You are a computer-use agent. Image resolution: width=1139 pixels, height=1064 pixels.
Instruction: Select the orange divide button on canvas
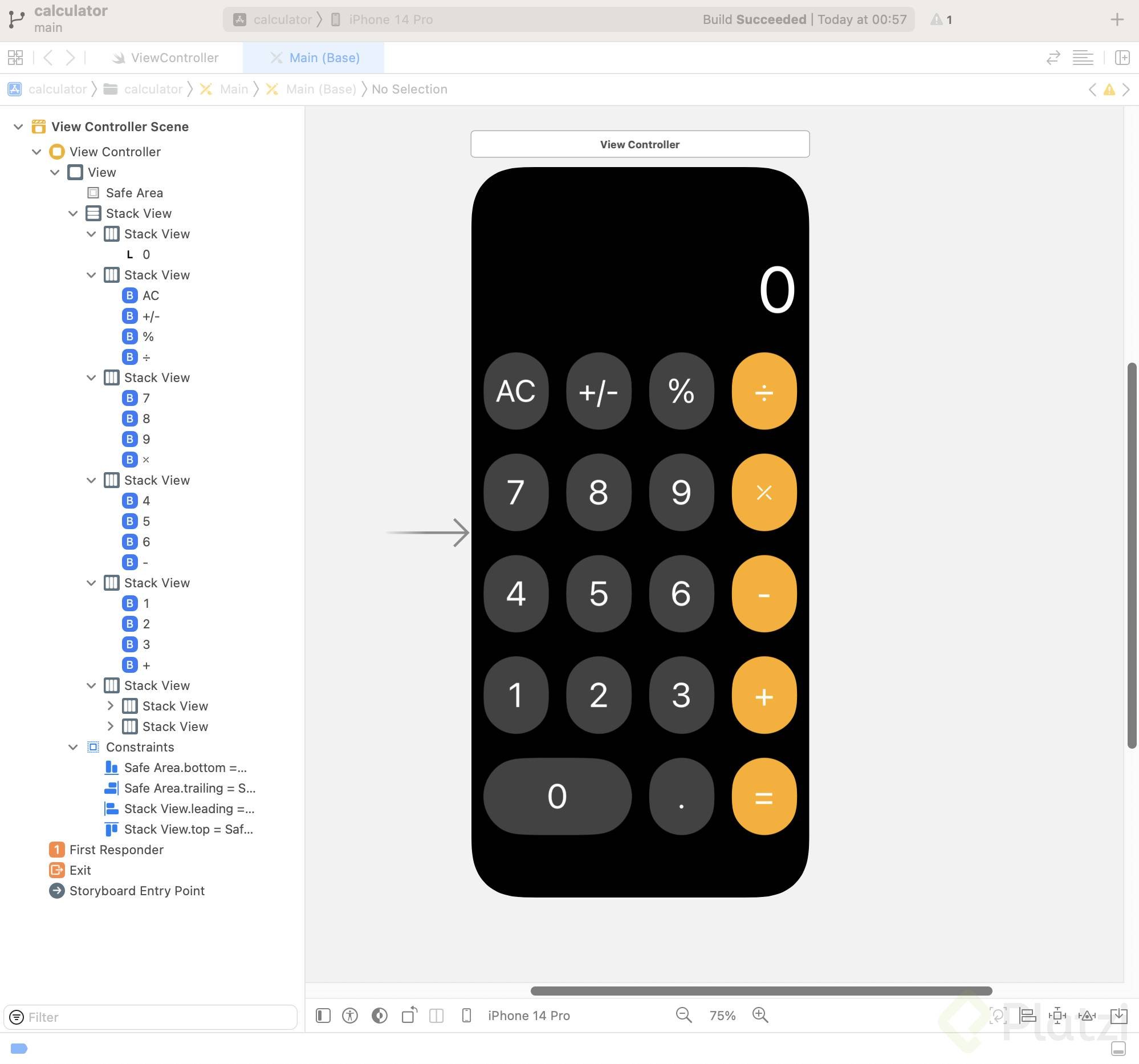click(764, 391)
